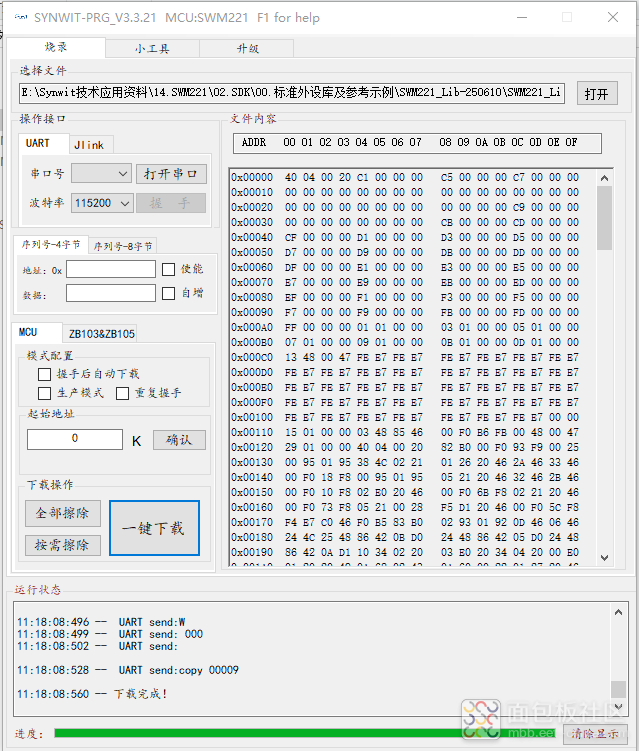The width and height of the screenshot is (639, 751).
Task: Click the hex view scrollbar thumb
Action: pyautogui.click(x=605, y=218)
